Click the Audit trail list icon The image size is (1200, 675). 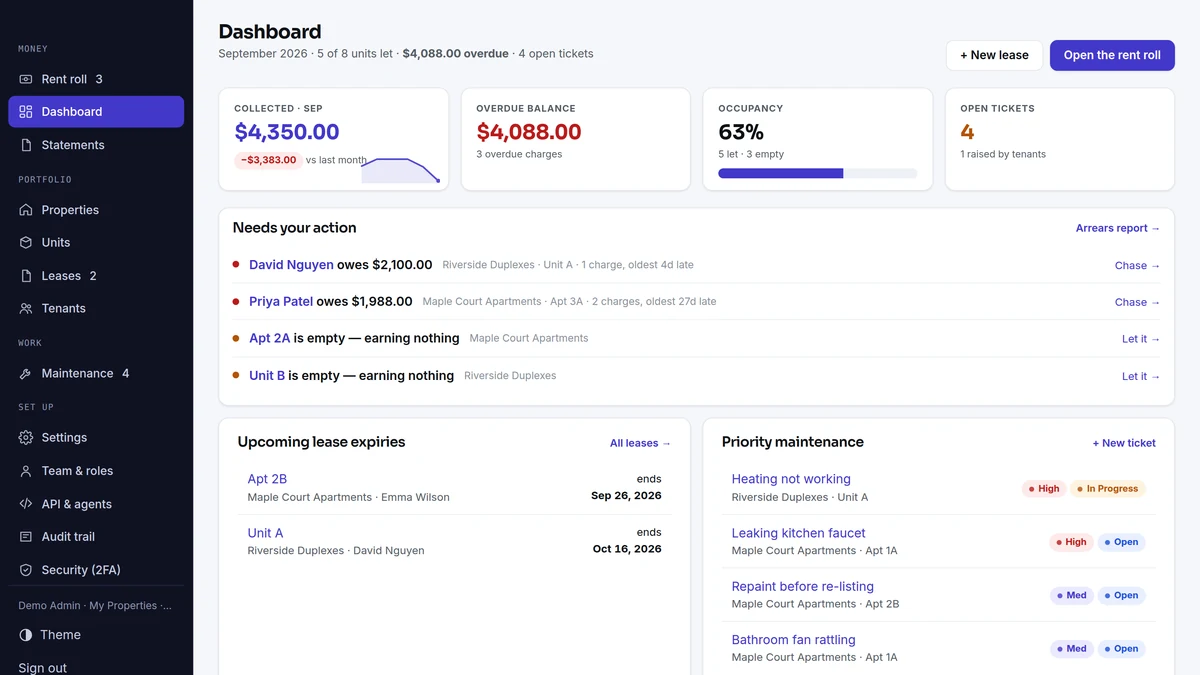26,537
